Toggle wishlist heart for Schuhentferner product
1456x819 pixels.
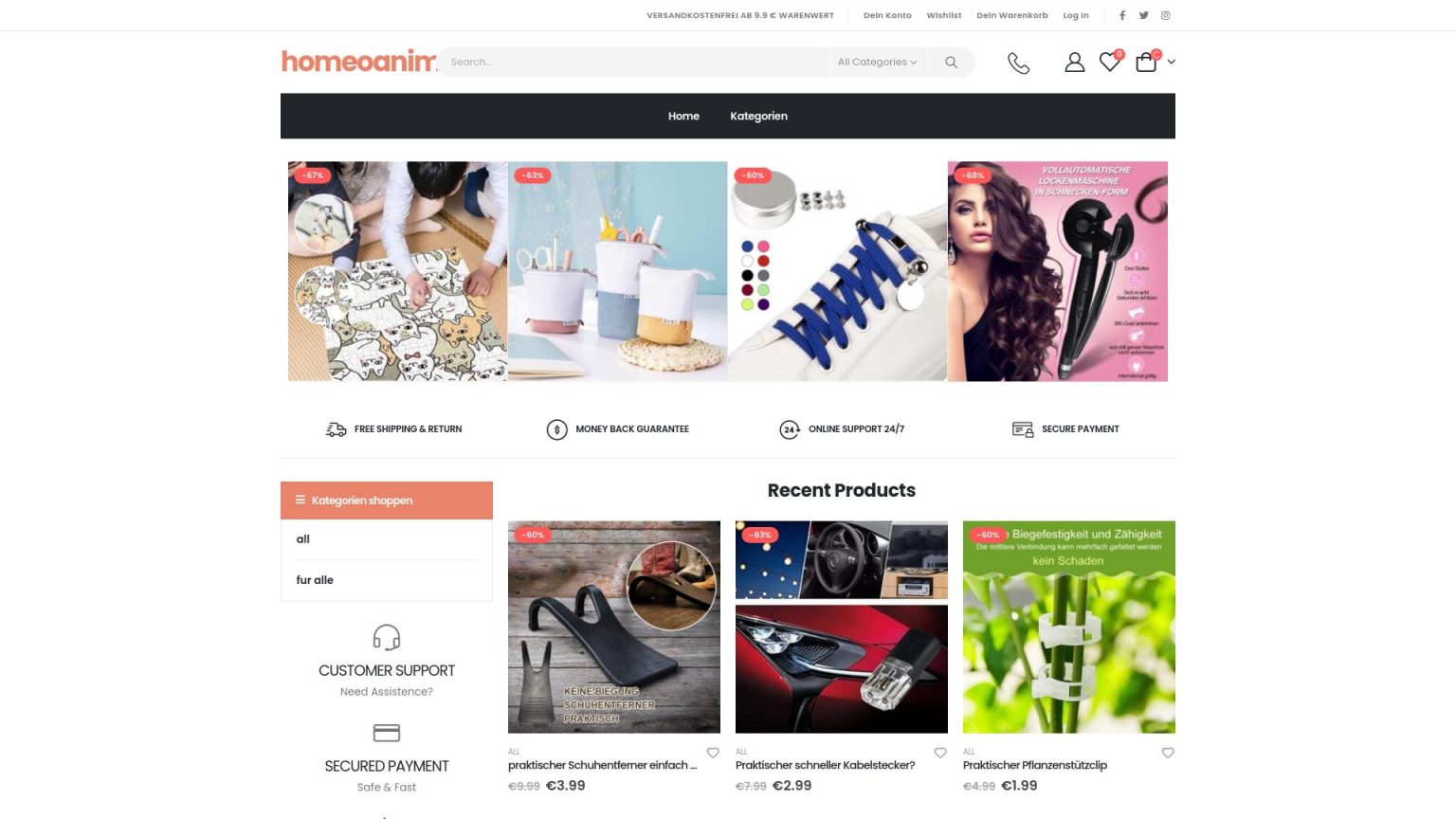[x=713, y=753]
